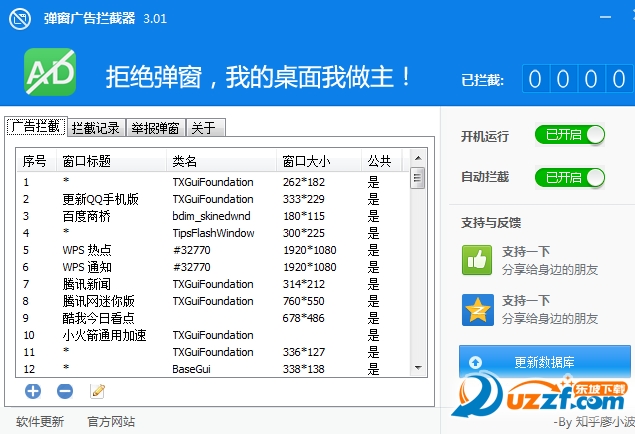The width and height of the screenshot is (635, 434).
Task: Open the 关于 tab
Action: [206, 128]
